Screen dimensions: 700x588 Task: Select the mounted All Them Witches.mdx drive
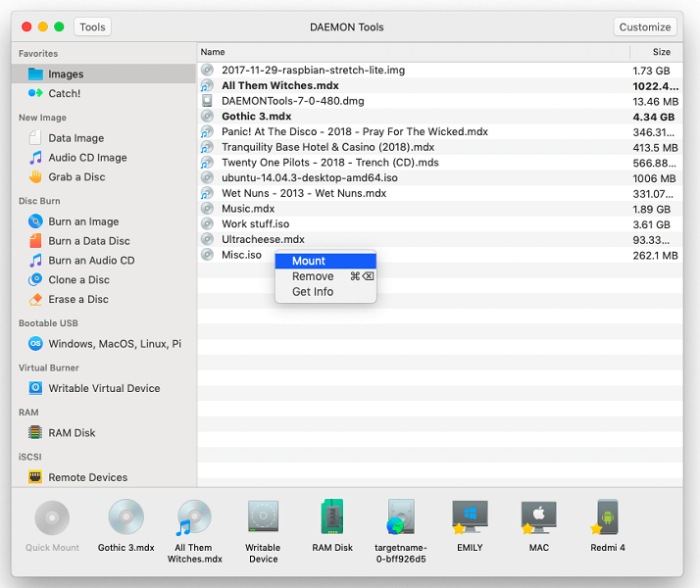[x=195, y=531]
